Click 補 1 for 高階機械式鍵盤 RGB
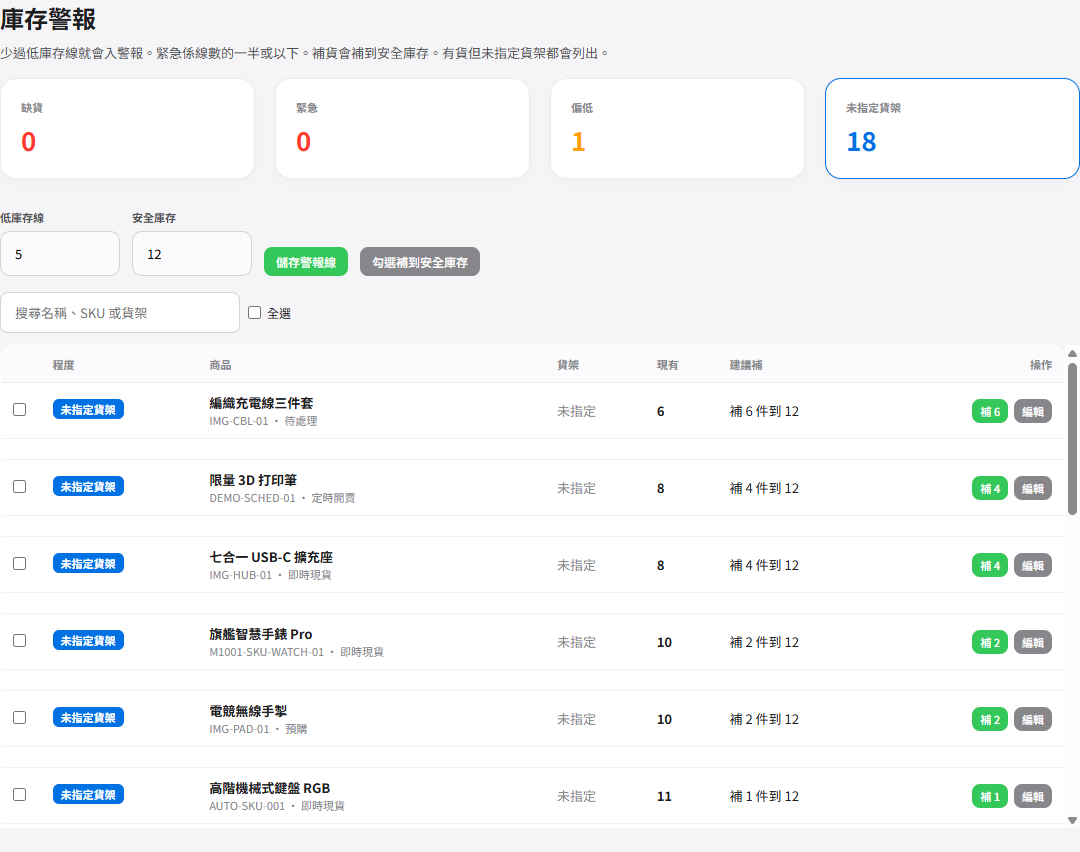 pyautogui.click(x=990, y=797)
